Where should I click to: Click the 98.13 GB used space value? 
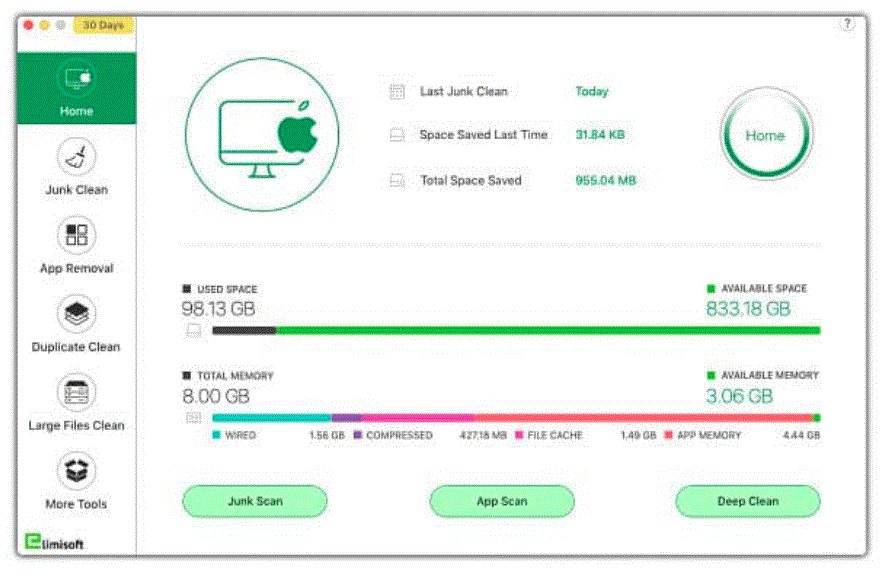click(x=218, y=309)
